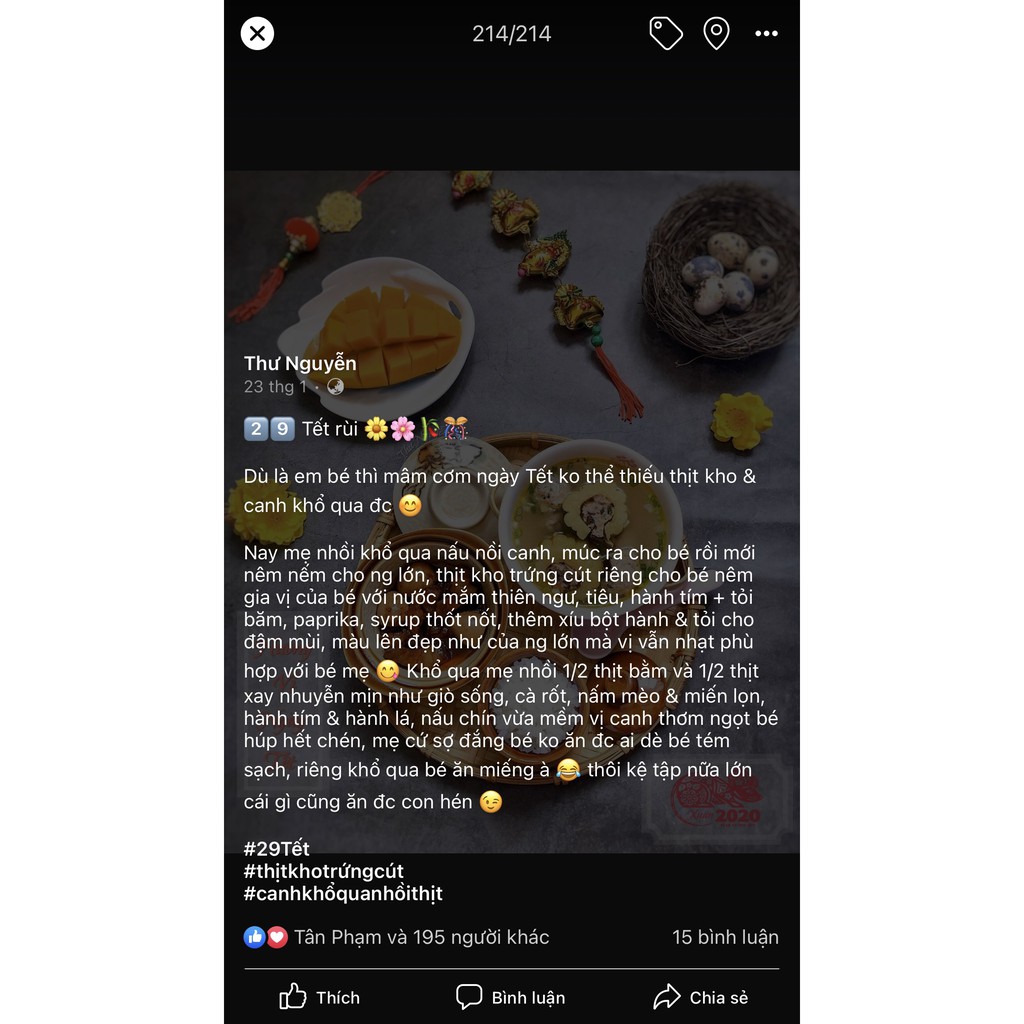Click the red heart reaction icon
1024x1024 pixels.
click(277, 937)
